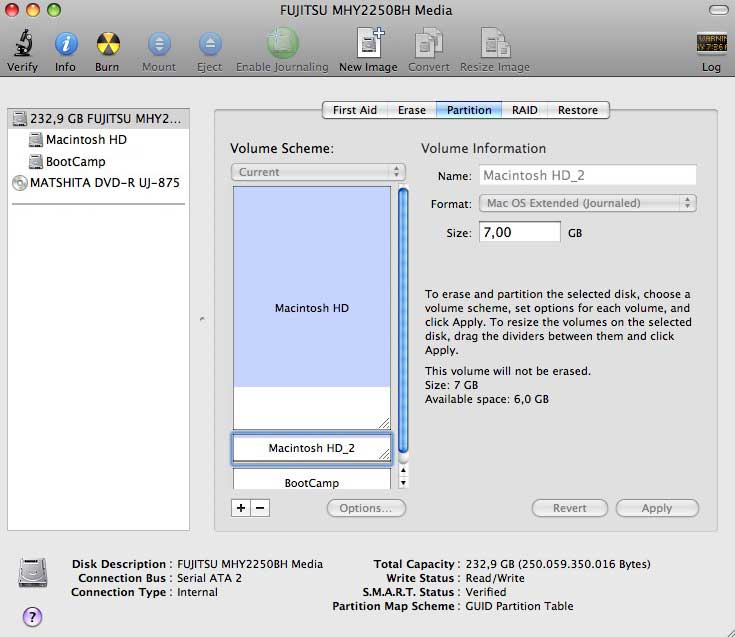This screenshot has width=735, height=637.
Task: Click the Convert toolbar icon
Action: point(428,44)
